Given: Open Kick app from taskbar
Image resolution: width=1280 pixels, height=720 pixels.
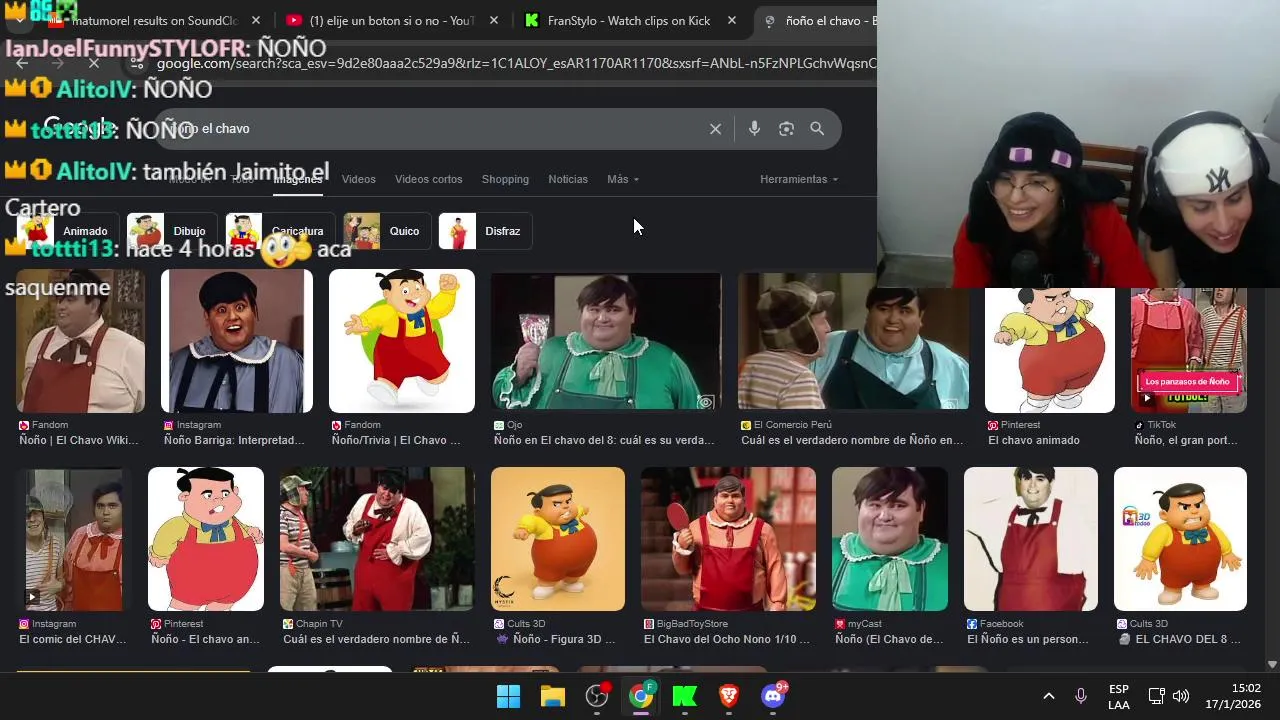Looking at the screenshot, I should pyautogui.click(x=685, y=696).
